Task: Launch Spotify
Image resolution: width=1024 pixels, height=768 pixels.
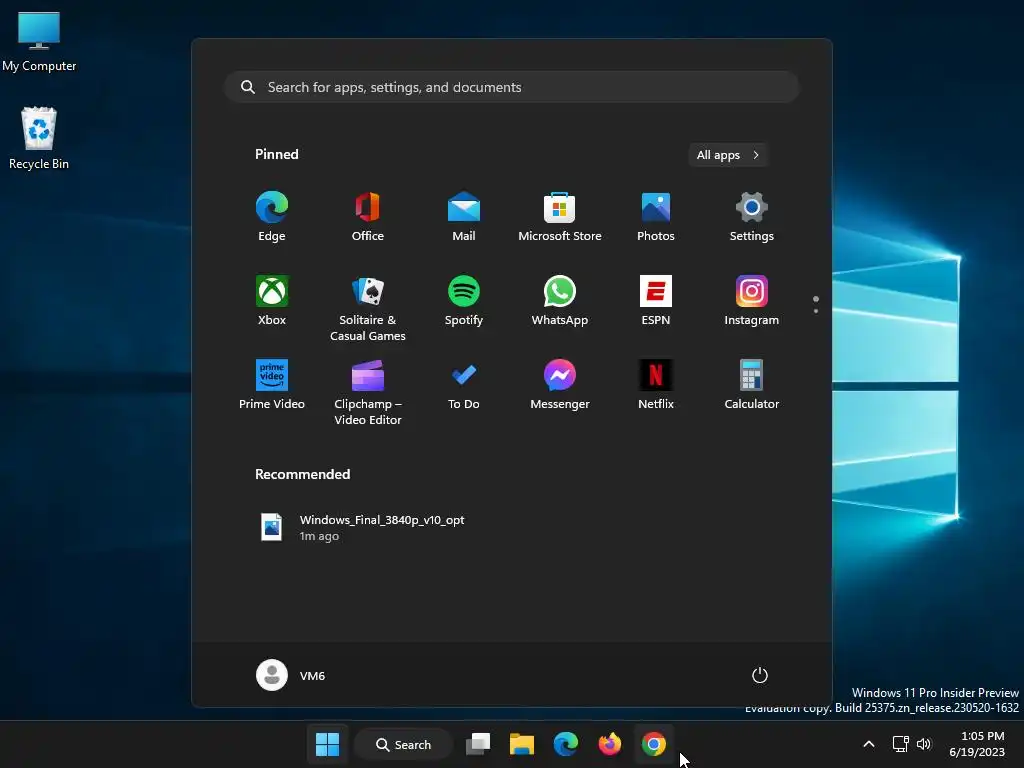Action: (x=464, y=301)
